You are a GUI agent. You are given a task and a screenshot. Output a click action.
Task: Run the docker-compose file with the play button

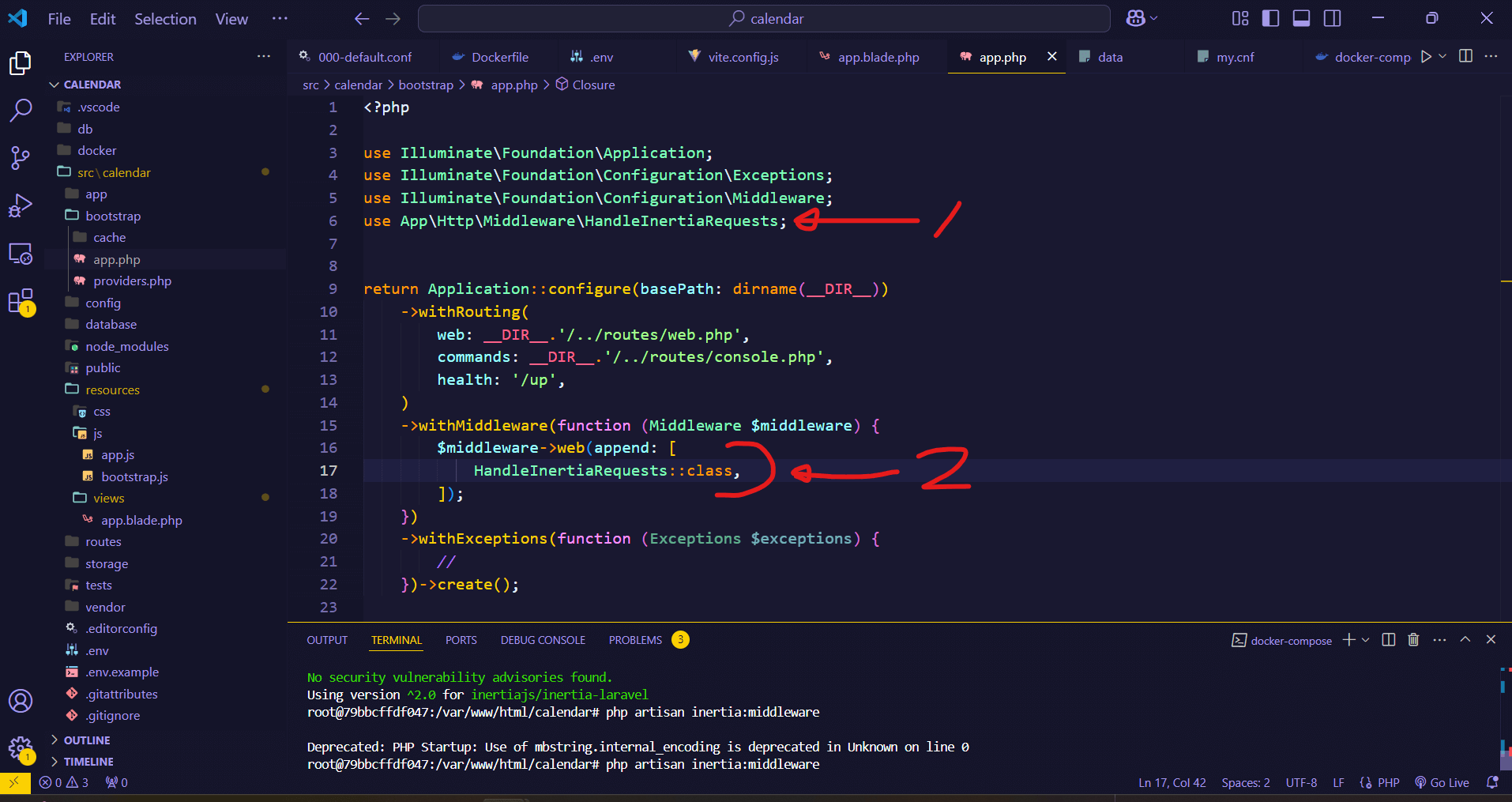pyautogui.click(x=1426, y=56)
